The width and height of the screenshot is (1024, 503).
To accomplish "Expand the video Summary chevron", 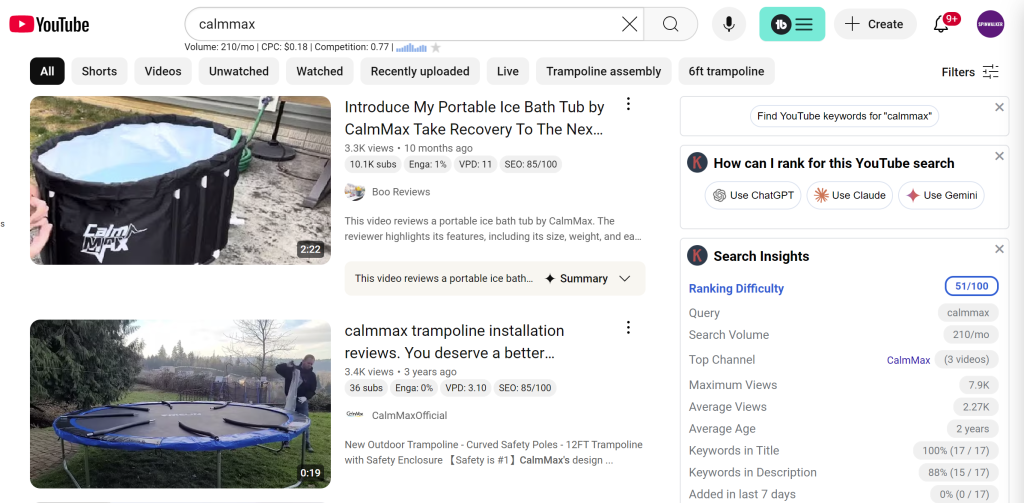I will (625, 279).
